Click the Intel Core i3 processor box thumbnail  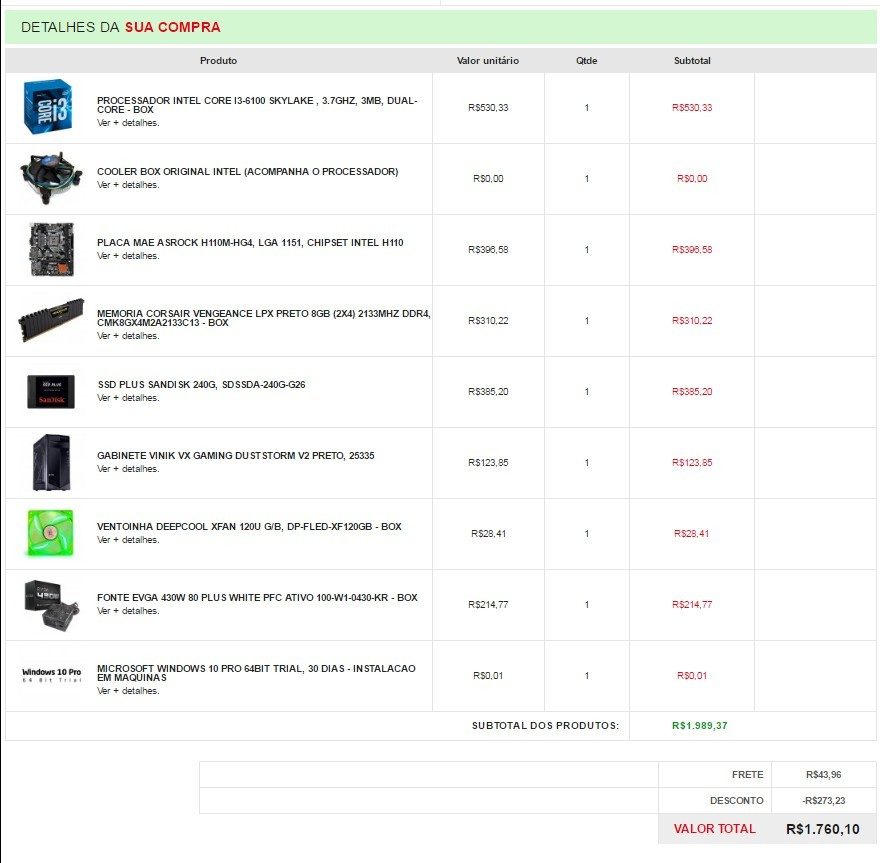(x=48, y=107)
